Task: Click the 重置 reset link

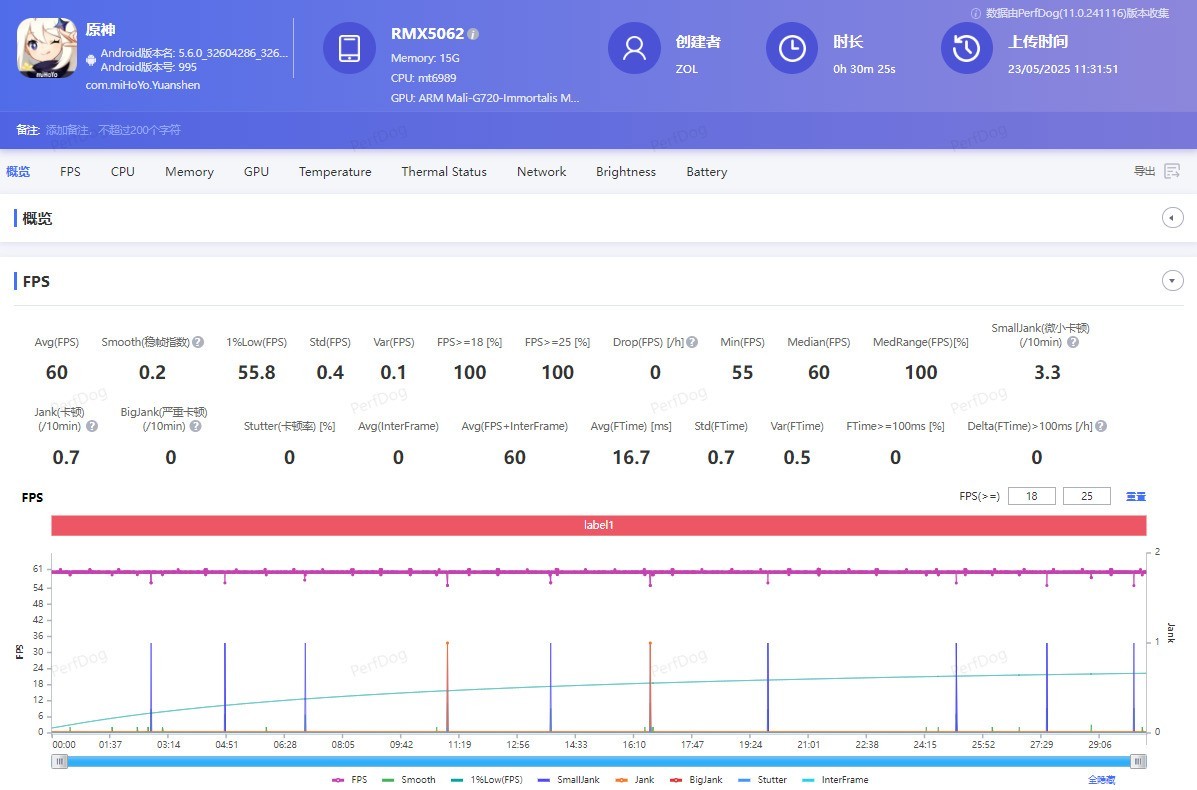Action: coord(1136,497)
